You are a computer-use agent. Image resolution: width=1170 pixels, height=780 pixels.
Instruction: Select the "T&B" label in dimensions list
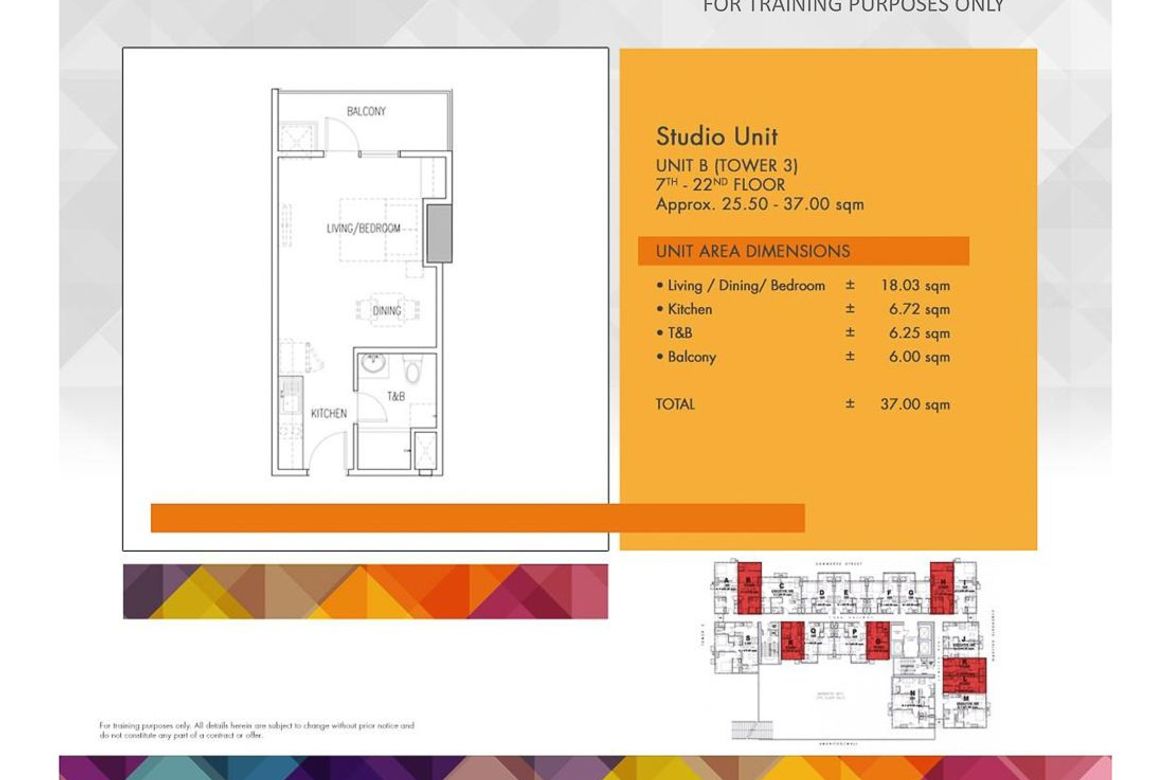[680, 333]
